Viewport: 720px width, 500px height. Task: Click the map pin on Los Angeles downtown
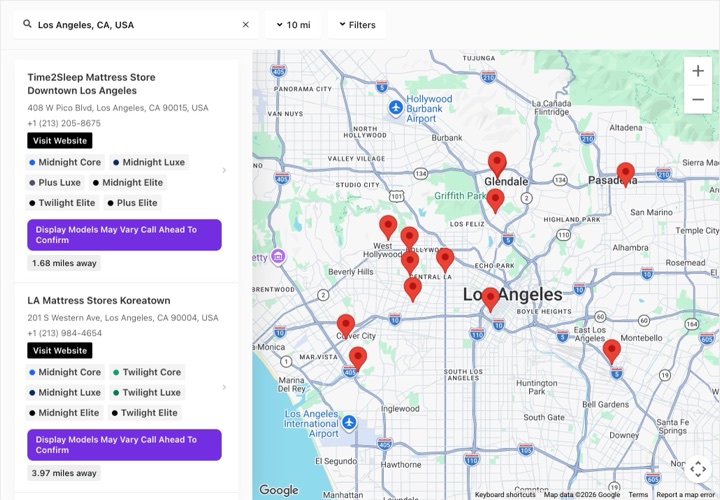pyautogui.click(x=490, y=299)
